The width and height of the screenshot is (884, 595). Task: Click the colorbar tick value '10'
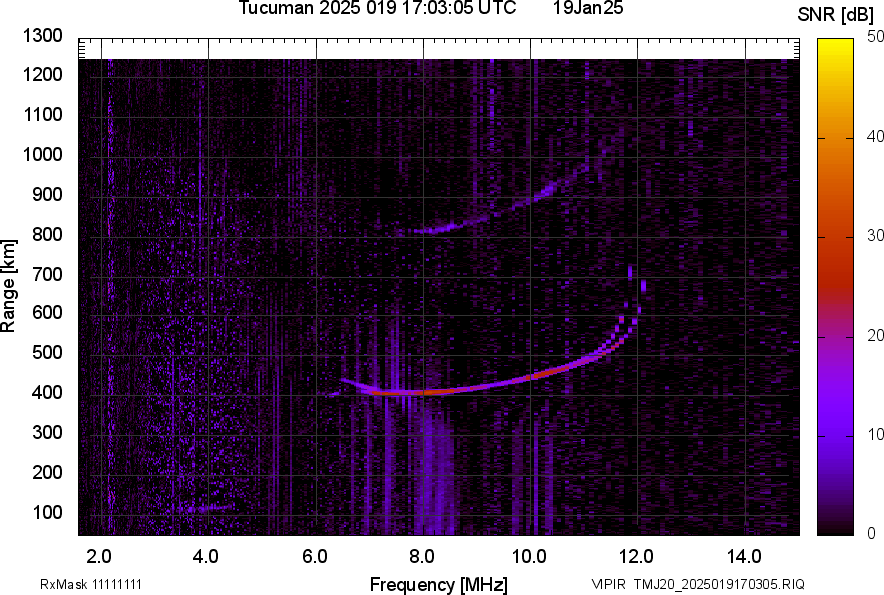[x=876, y=434]
